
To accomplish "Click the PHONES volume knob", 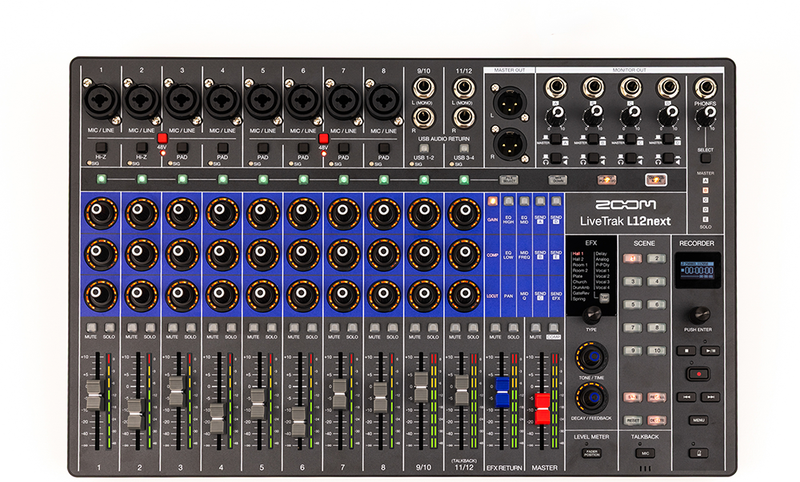I will [706, 116].
